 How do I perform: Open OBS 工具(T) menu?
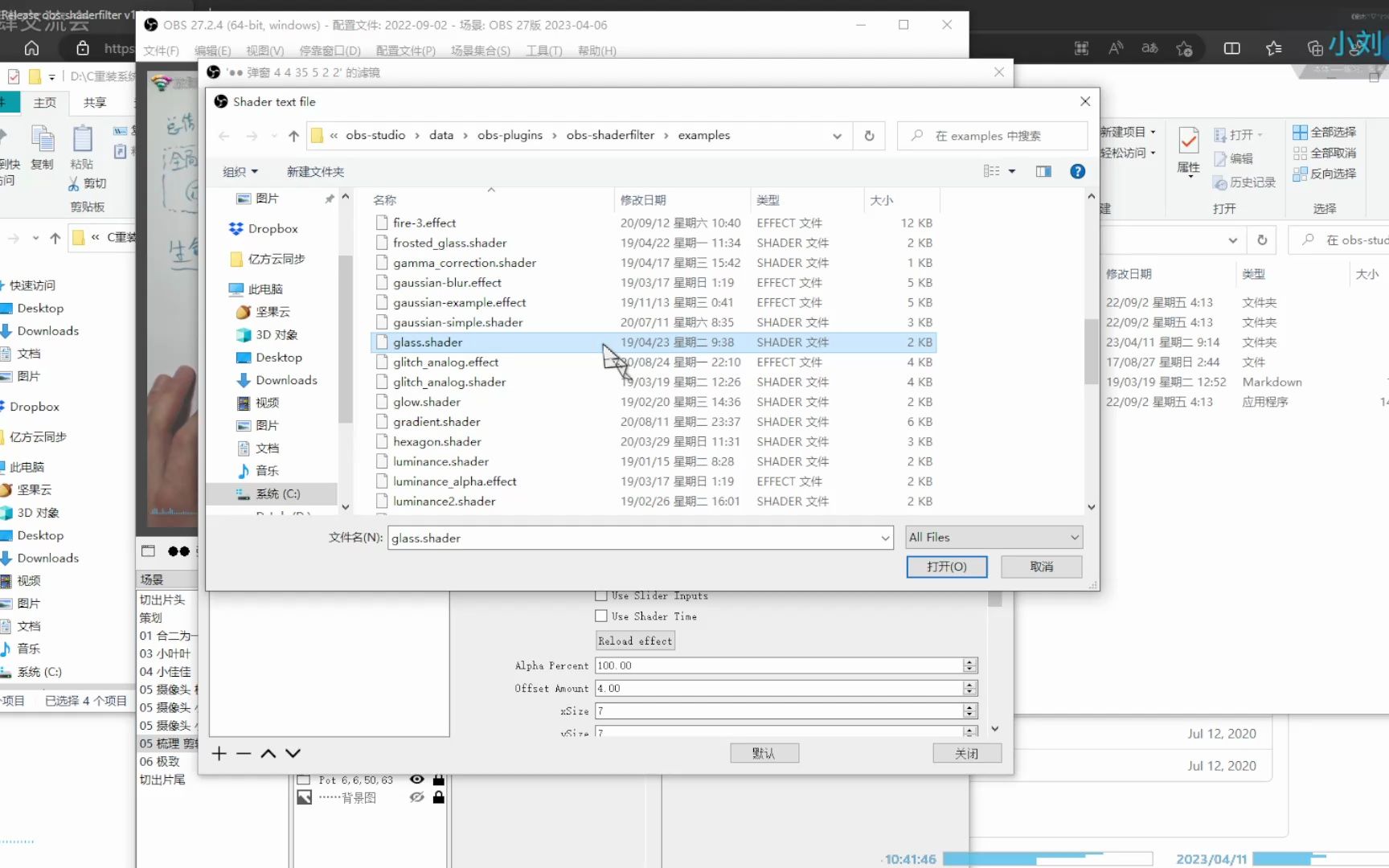pos(544,51)
